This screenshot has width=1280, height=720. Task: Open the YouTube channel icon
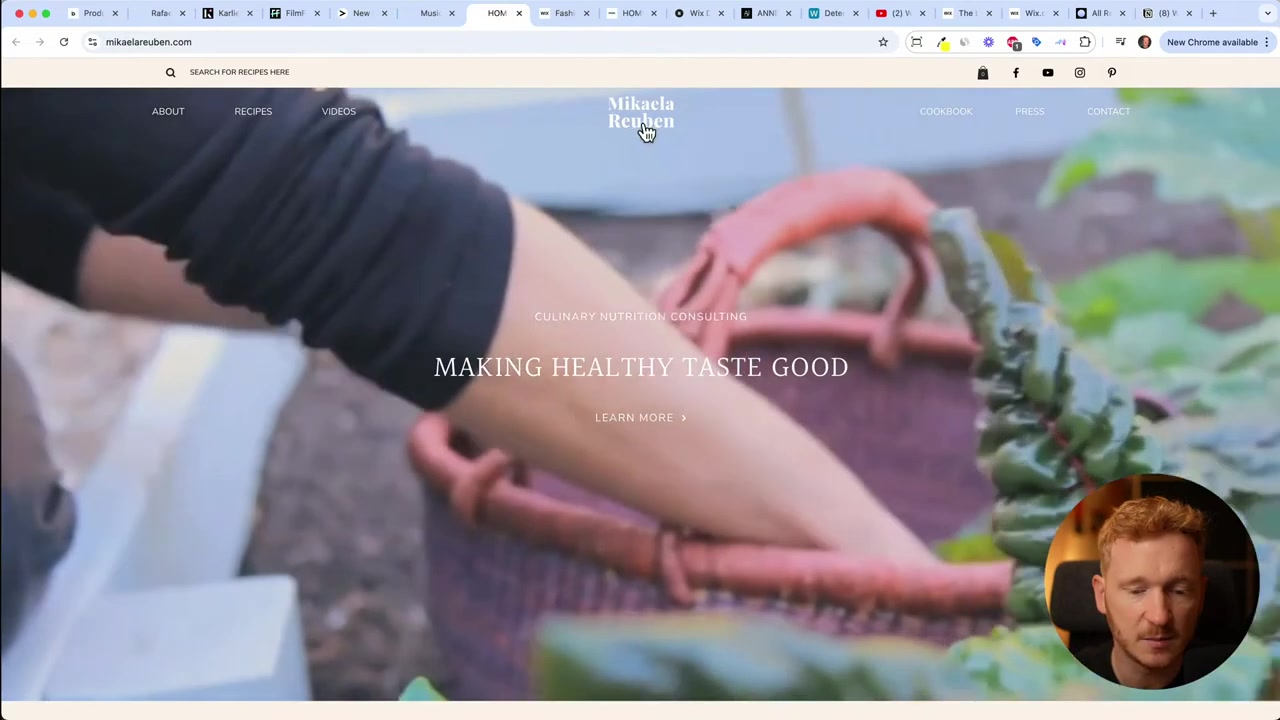1048,72
